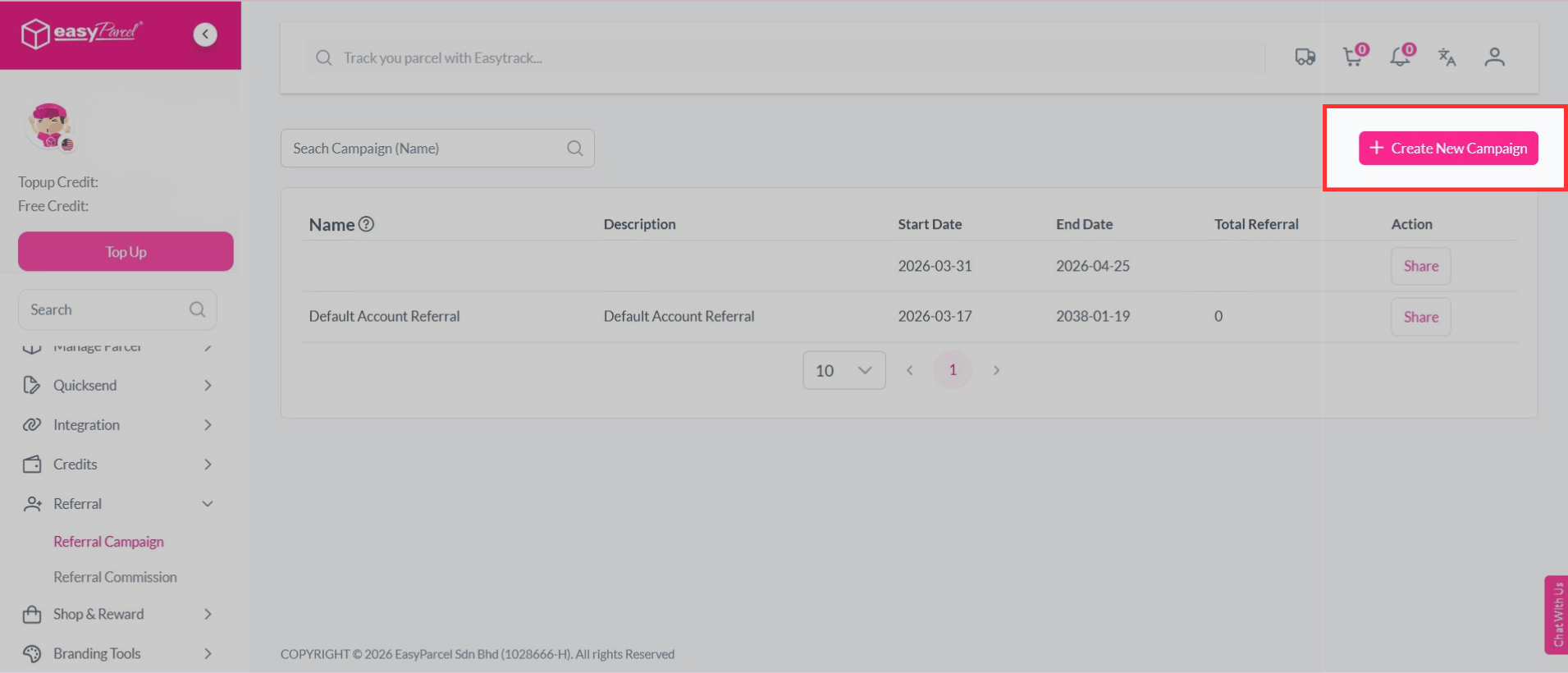Click Create New Campaign button
Image resolution: width=1568 pixels, height=673 pixels.
coord(1448,149)
